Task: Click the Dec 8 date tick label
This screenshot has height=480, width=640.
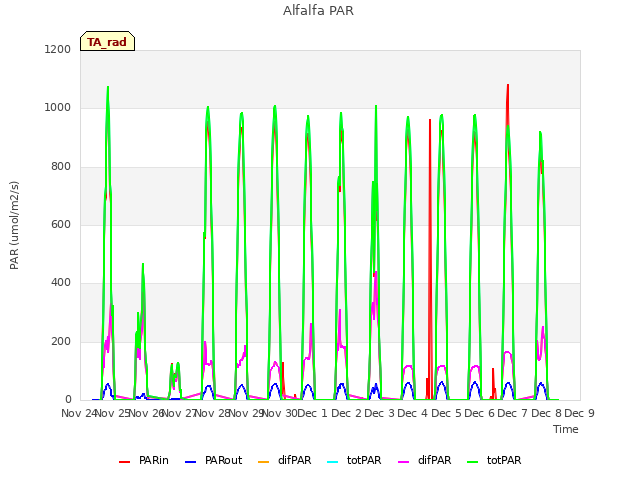Action: coord(546,413)
